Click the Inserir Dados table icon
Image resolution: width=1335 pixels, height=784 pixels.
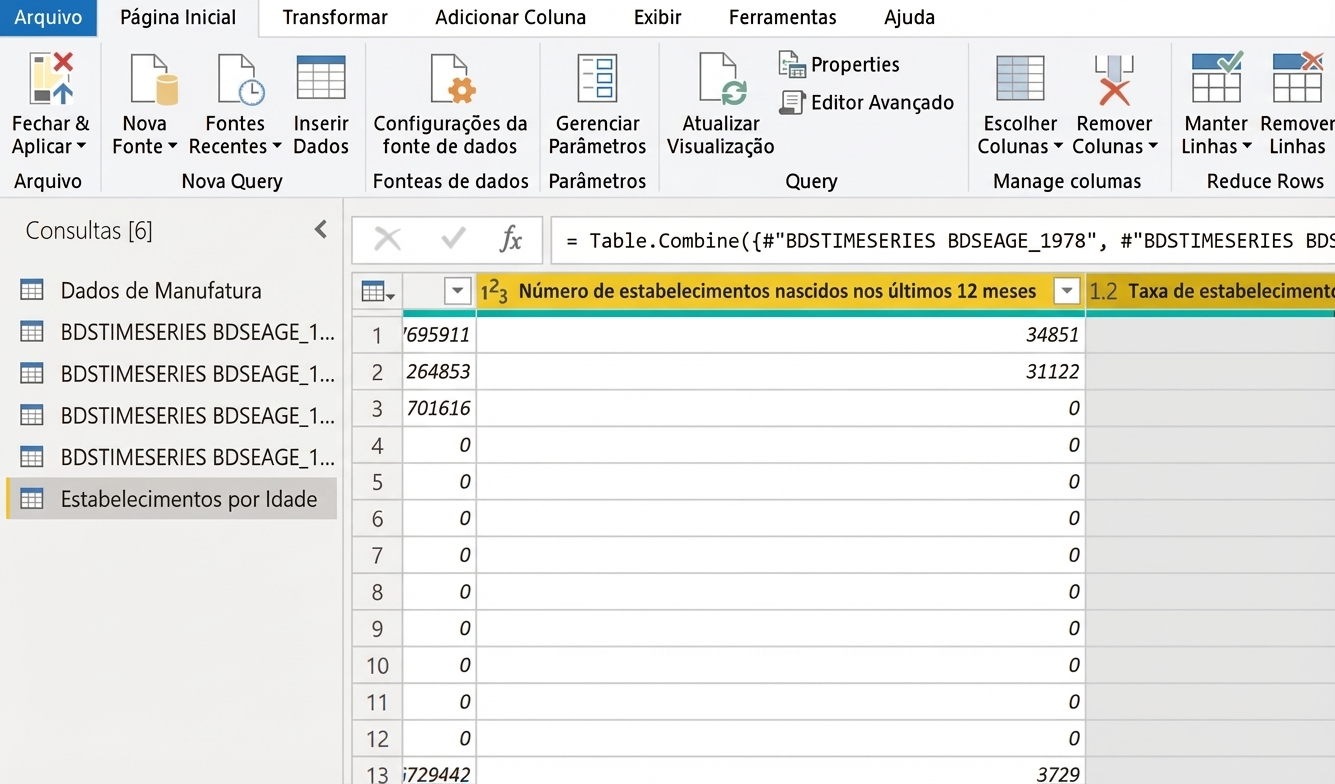click(321, 78)
